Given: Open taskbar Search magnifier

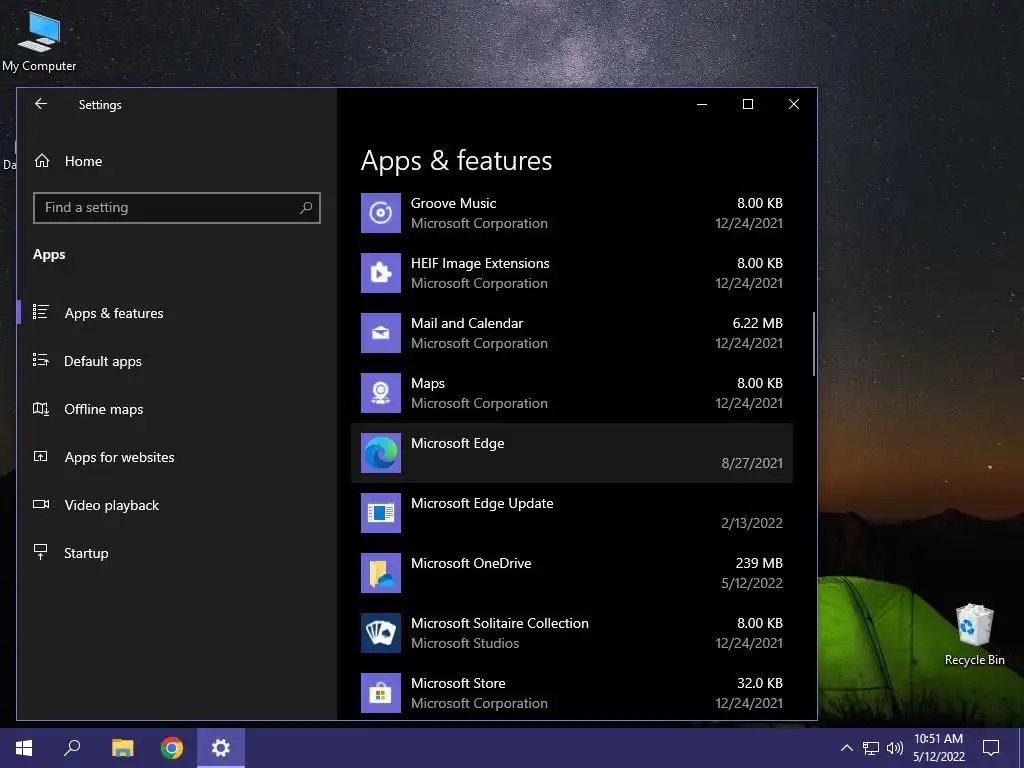Looking at the screenshot, I should tap(72, 748).
